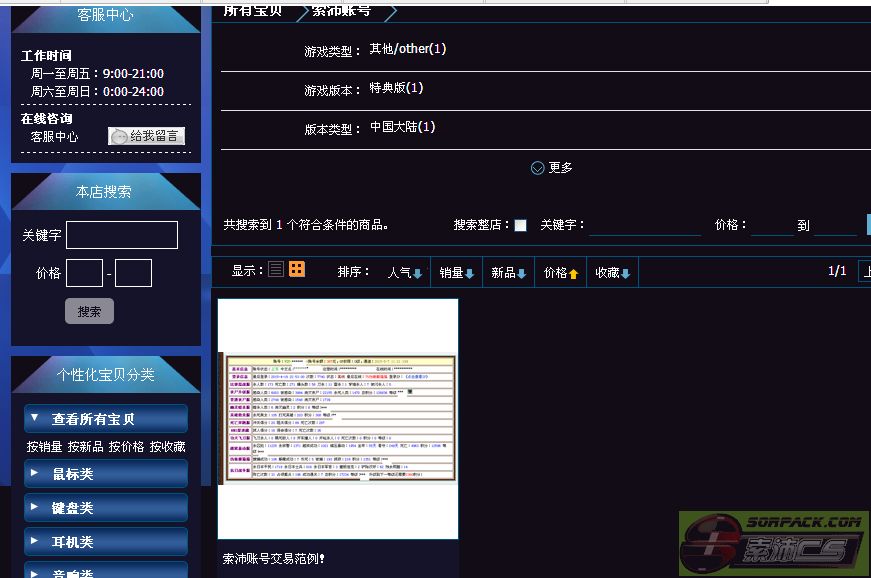Switch to list display view icon
The image size is (871, 578).
(x=277, y=270)
